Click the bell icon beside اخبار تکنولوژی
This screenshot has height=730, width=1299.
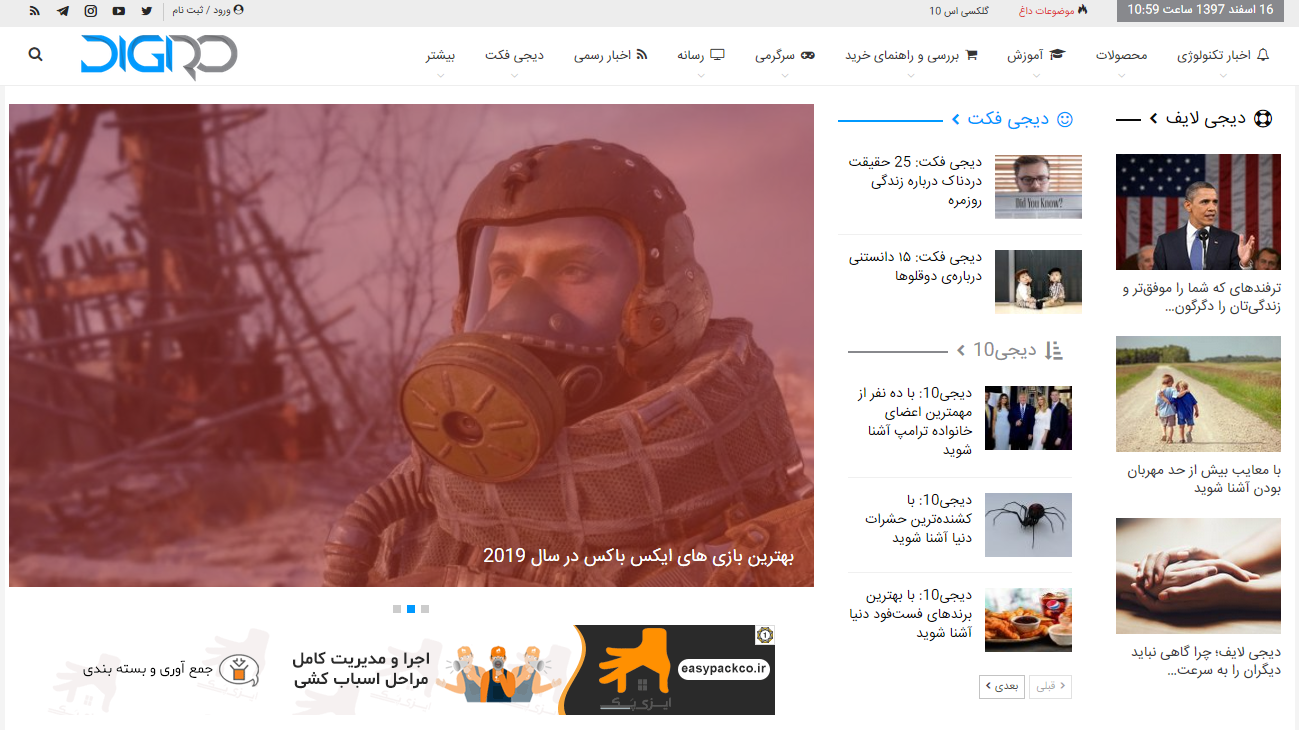(x=1264, y=54)
